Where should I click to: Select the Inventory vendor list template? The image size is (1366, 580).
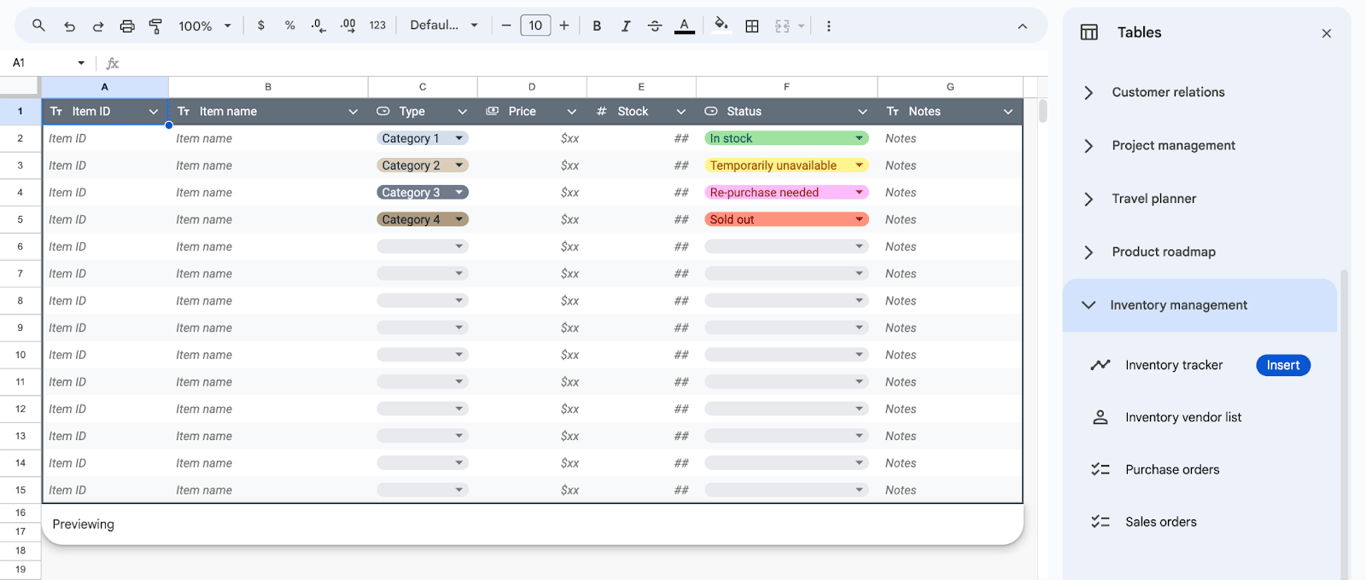(1183, 417)
